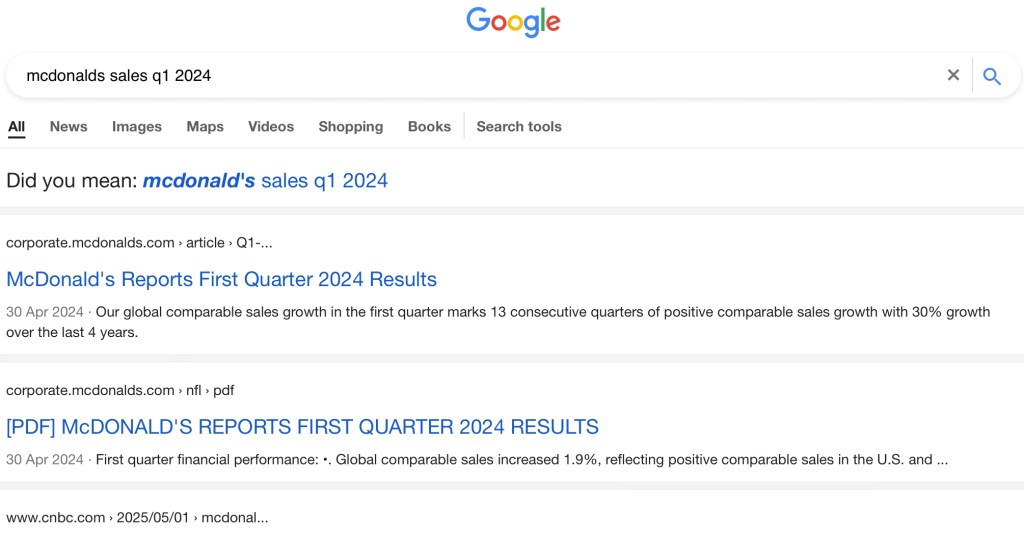This screenshot has height=533, width=1024.
Task: Show the Videos results tab
Action: point(271,127)
